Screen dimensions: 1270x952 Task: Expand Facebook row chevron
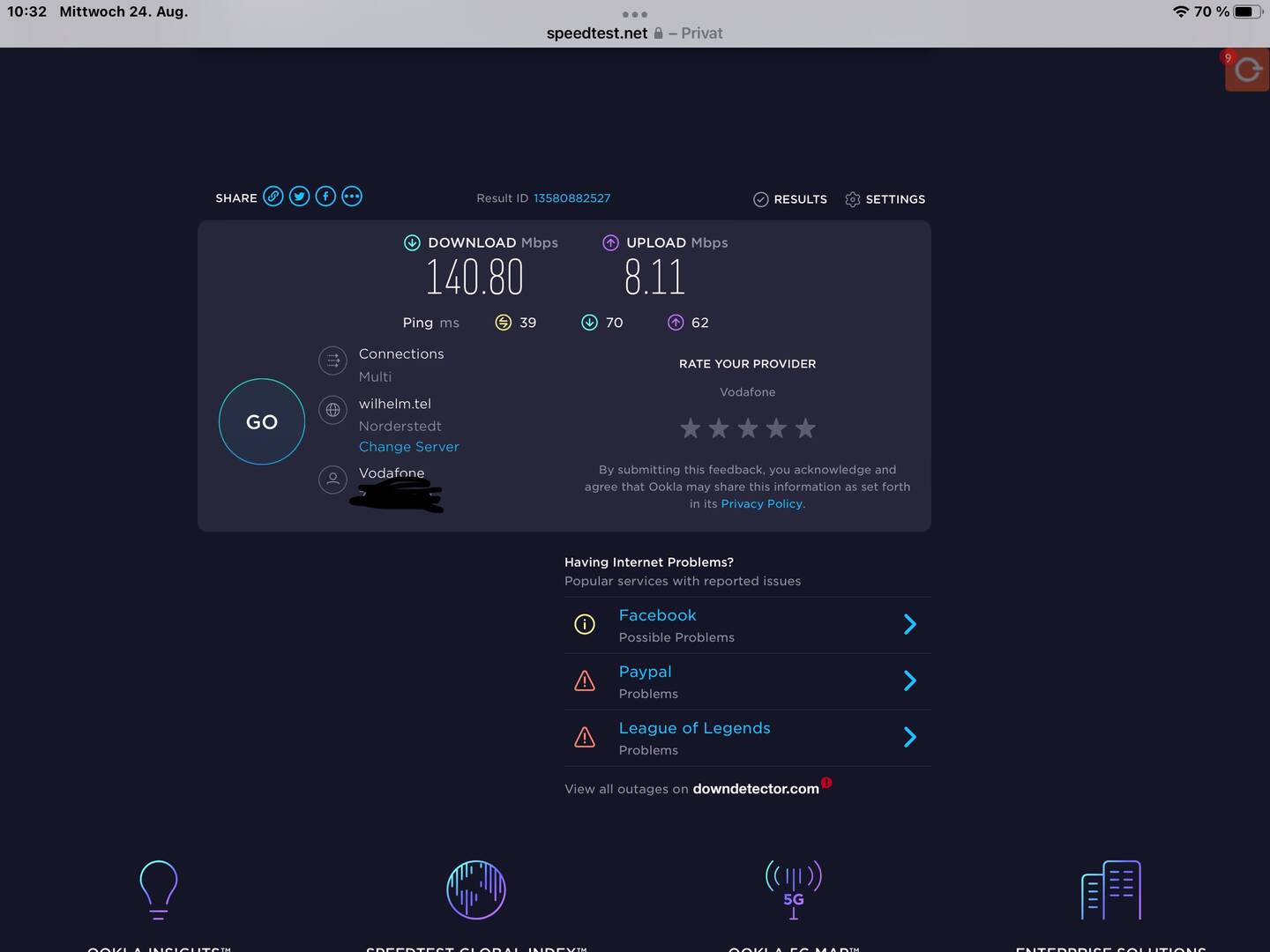(910, 625)
